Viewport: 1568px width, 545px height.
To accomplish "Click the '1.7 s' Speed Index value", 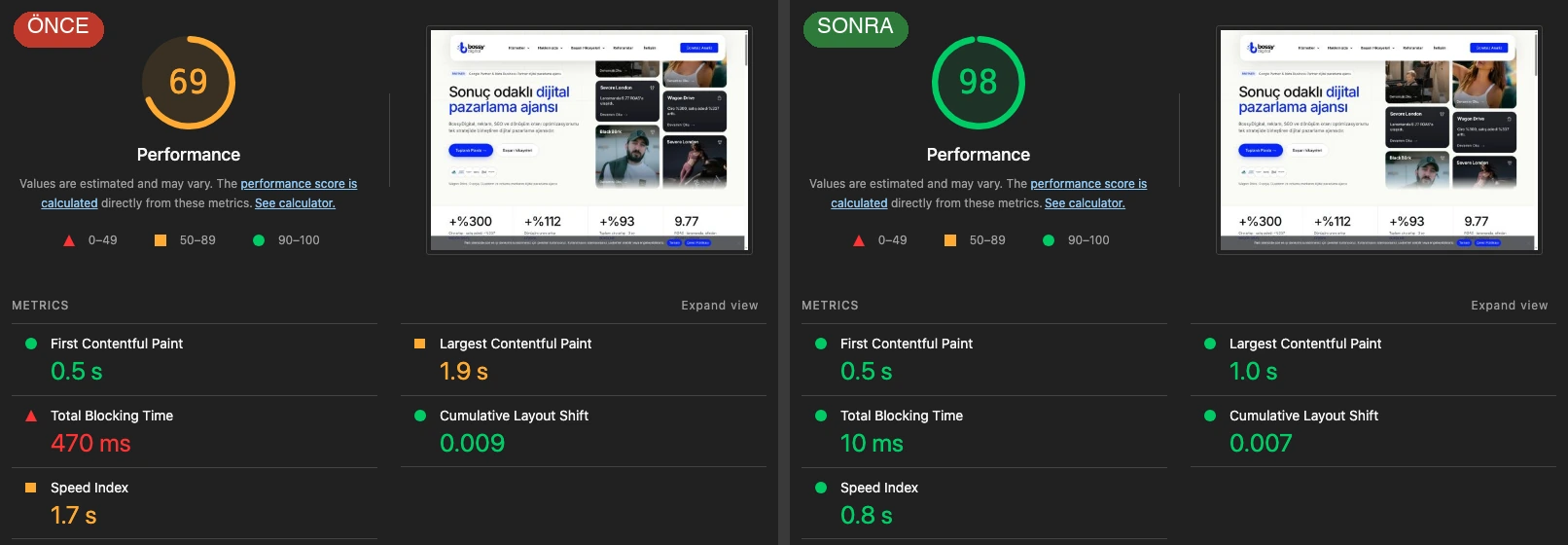I will (74, 516).
